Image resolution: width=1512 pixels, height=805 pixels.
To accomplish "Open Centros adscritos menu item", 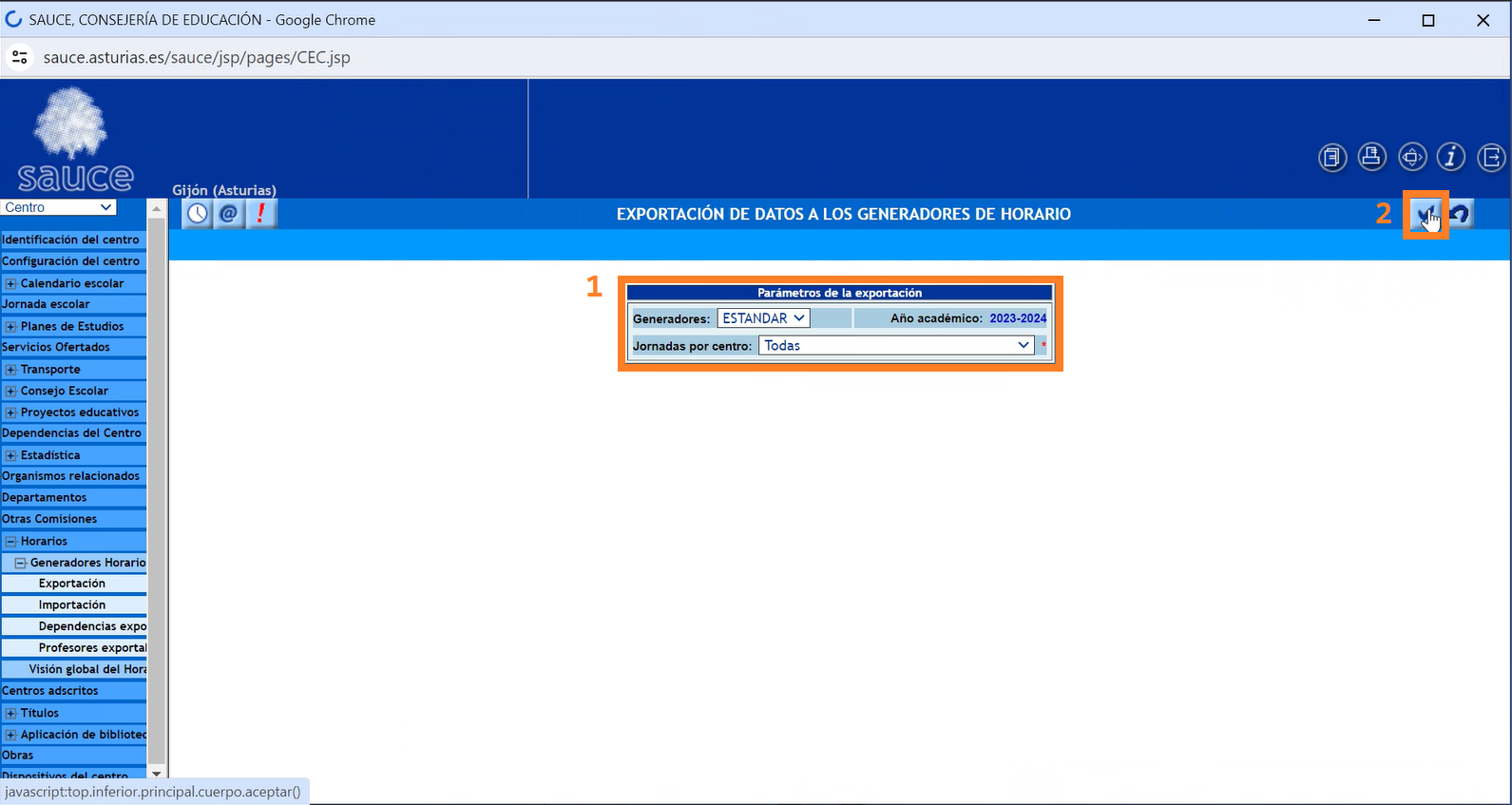I will coord(73,691).
